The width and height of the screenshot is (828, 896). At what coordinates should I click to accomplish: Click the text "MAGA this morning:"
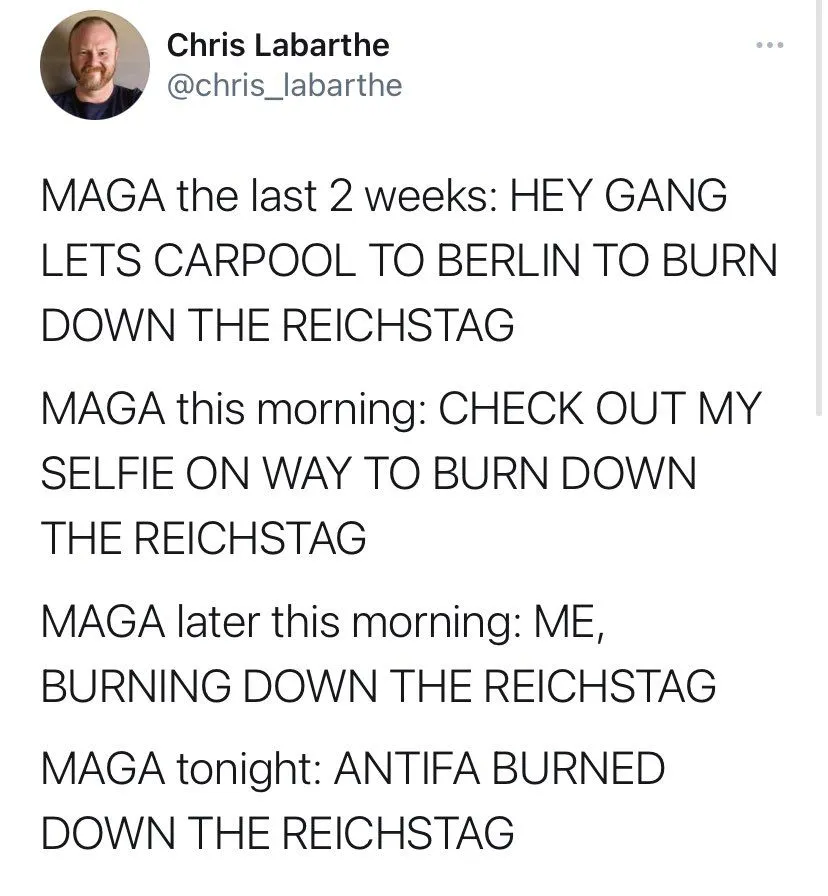point(233,409)
